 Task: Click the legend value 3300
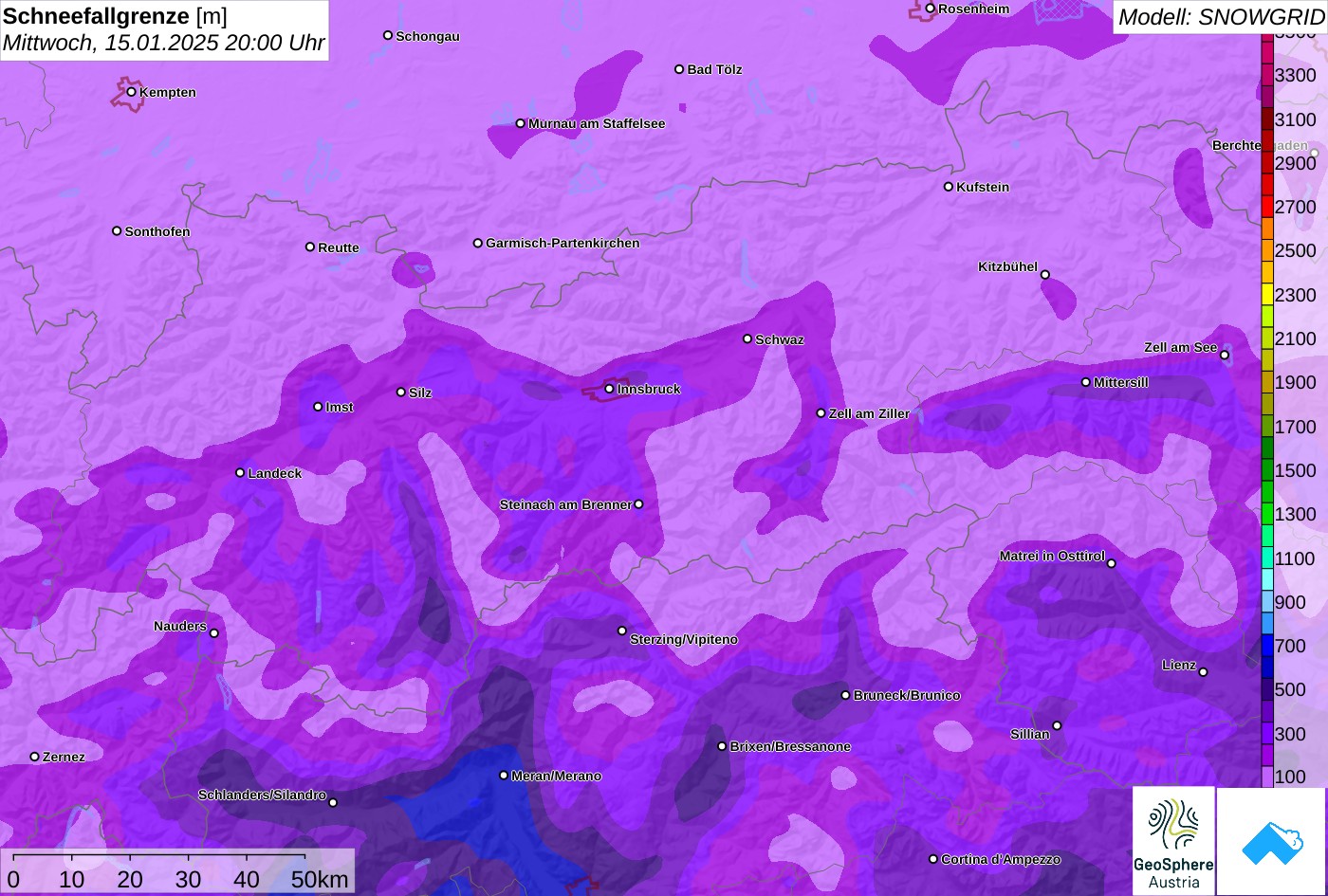(x=1296, y=75)
